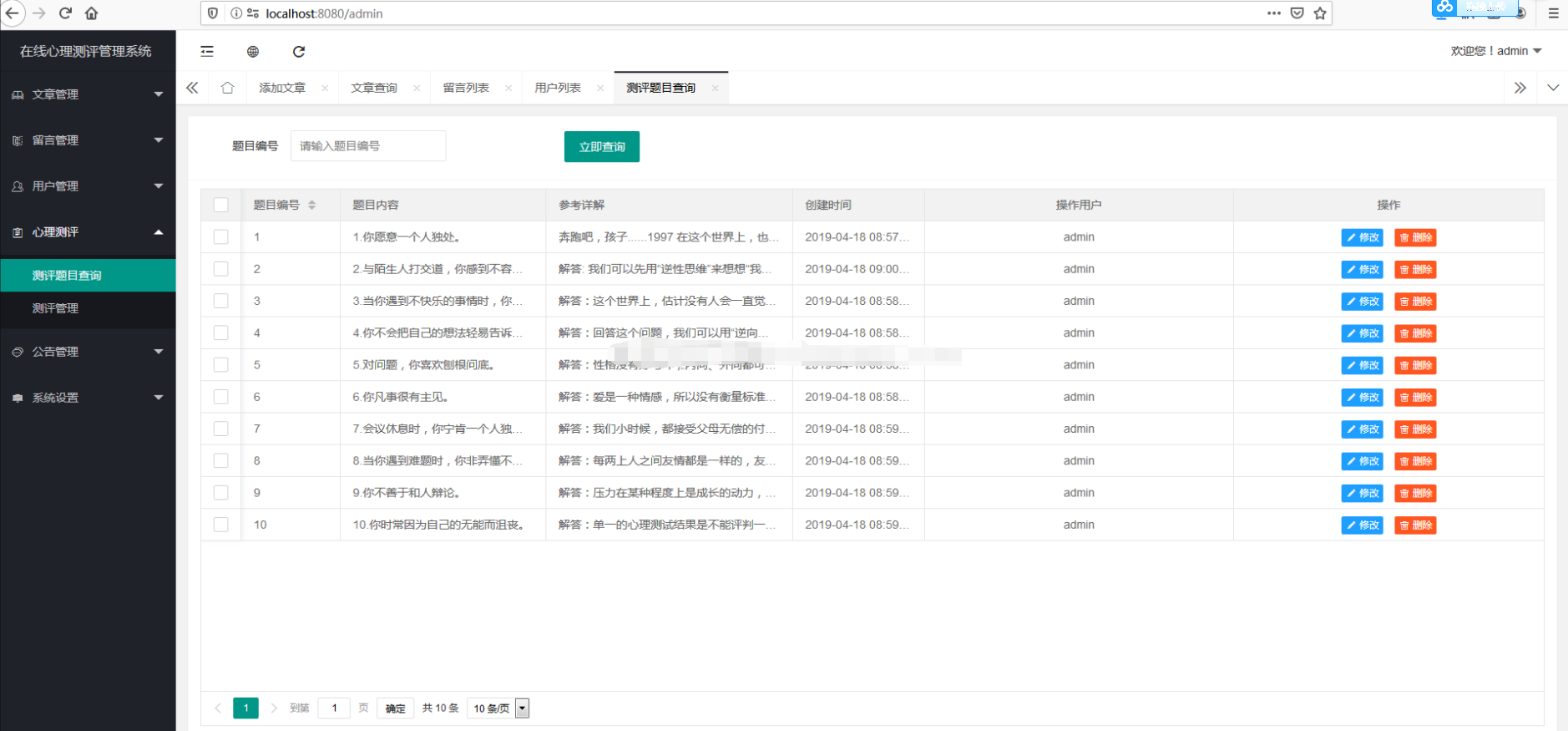
Task: Click the home tab icon
Action: pyautogui.click(x=227, y=88)
